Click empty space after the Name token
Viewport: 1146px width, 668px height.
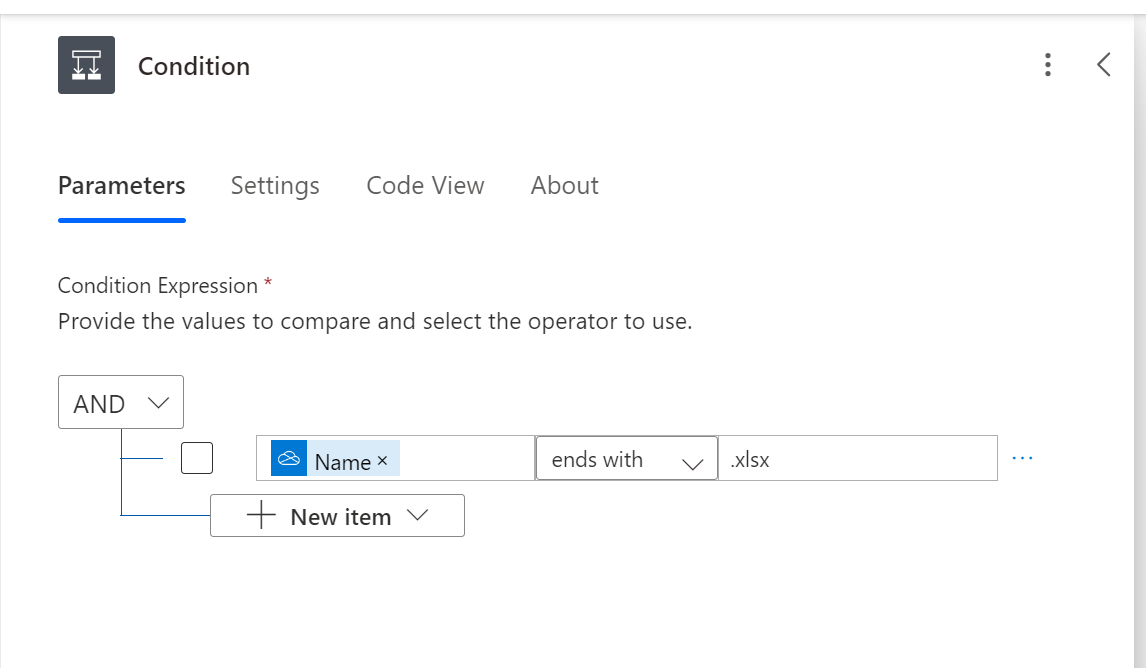pyautogui.click(x=465, y=459)
